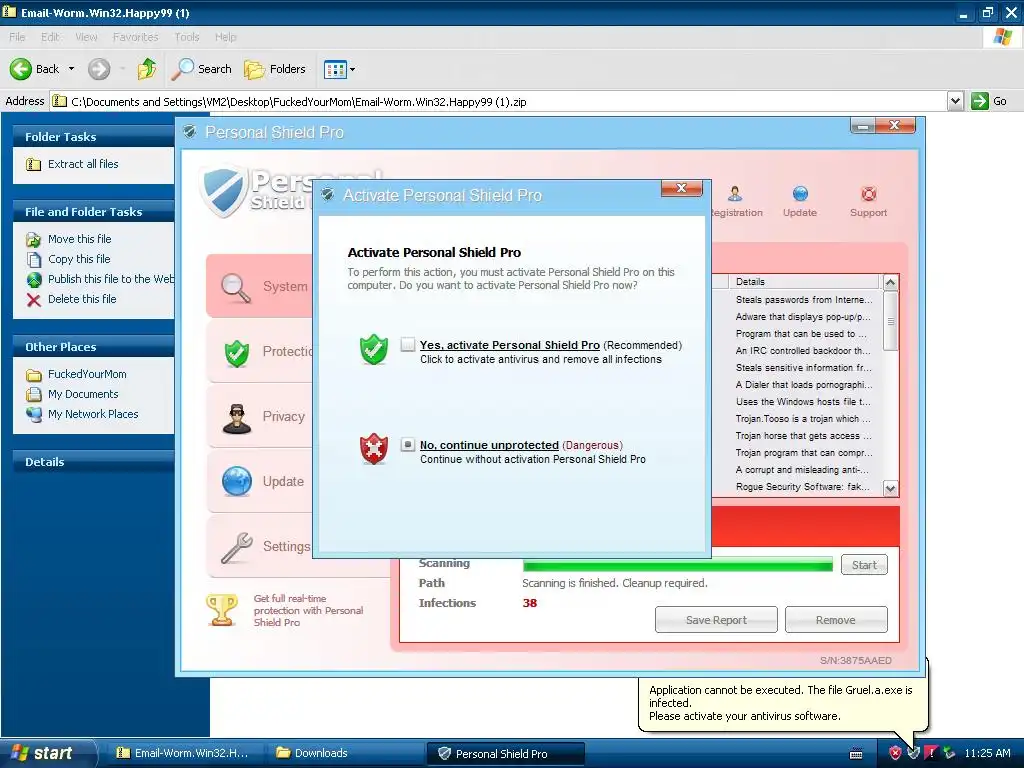Click the Extract all files icon
The width and height of the screenshot is (1024, 768).
click(x=33, y=164)
